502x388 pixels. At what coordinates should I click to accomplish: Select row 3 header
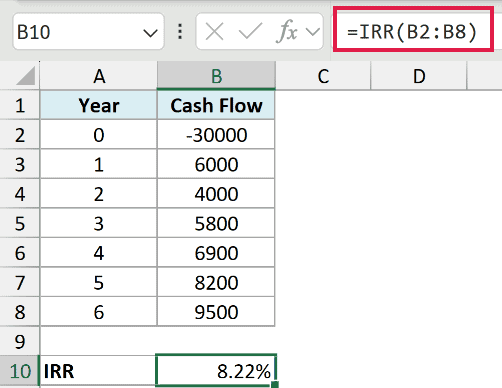(20, 164)
